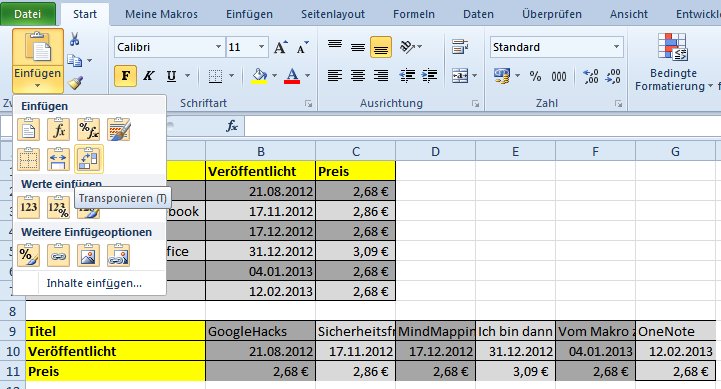Select the Transponieren paste option

89,159
